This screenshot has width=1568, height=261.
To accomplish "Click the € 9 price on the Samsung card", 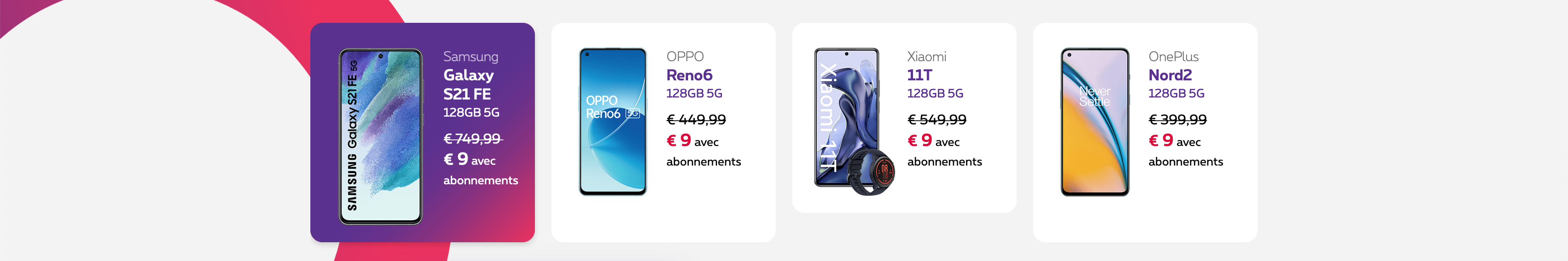I will [x=456, y=159].
